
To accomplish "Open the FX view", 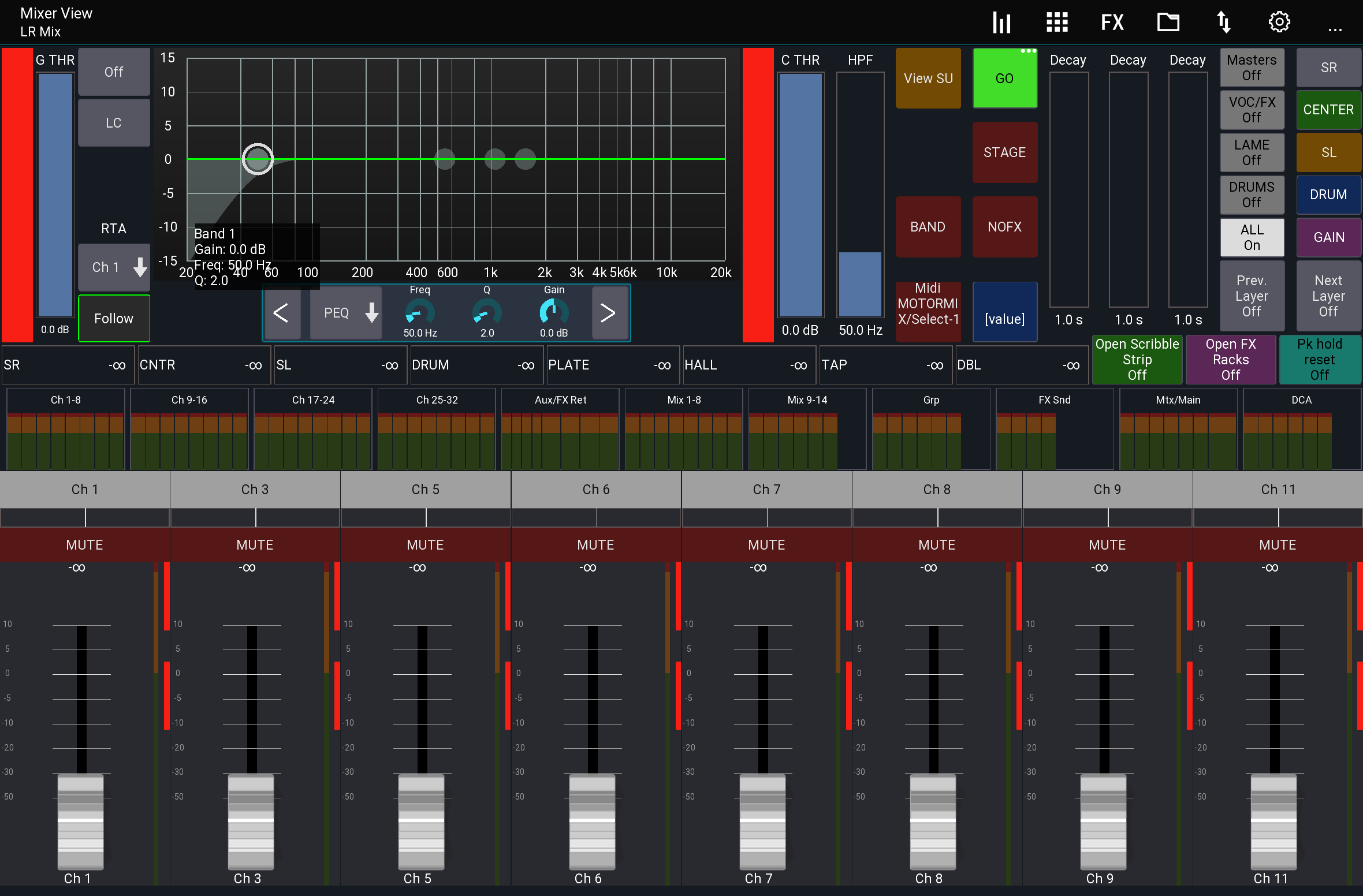I will pyautogui.click(x=1111, y=22).
